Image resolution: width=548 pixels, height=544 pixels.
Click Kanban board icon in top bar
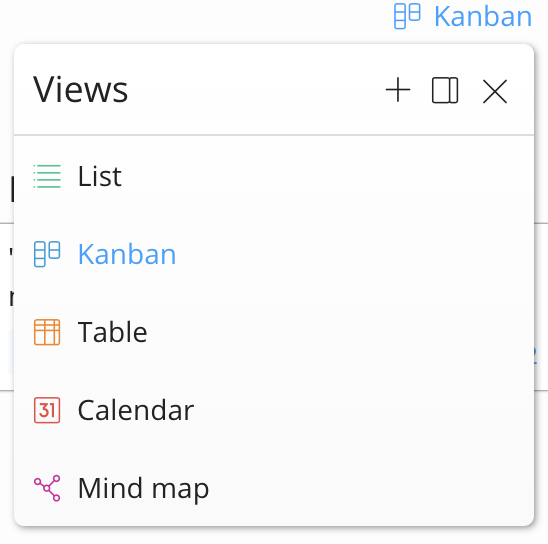pos(407,16)
